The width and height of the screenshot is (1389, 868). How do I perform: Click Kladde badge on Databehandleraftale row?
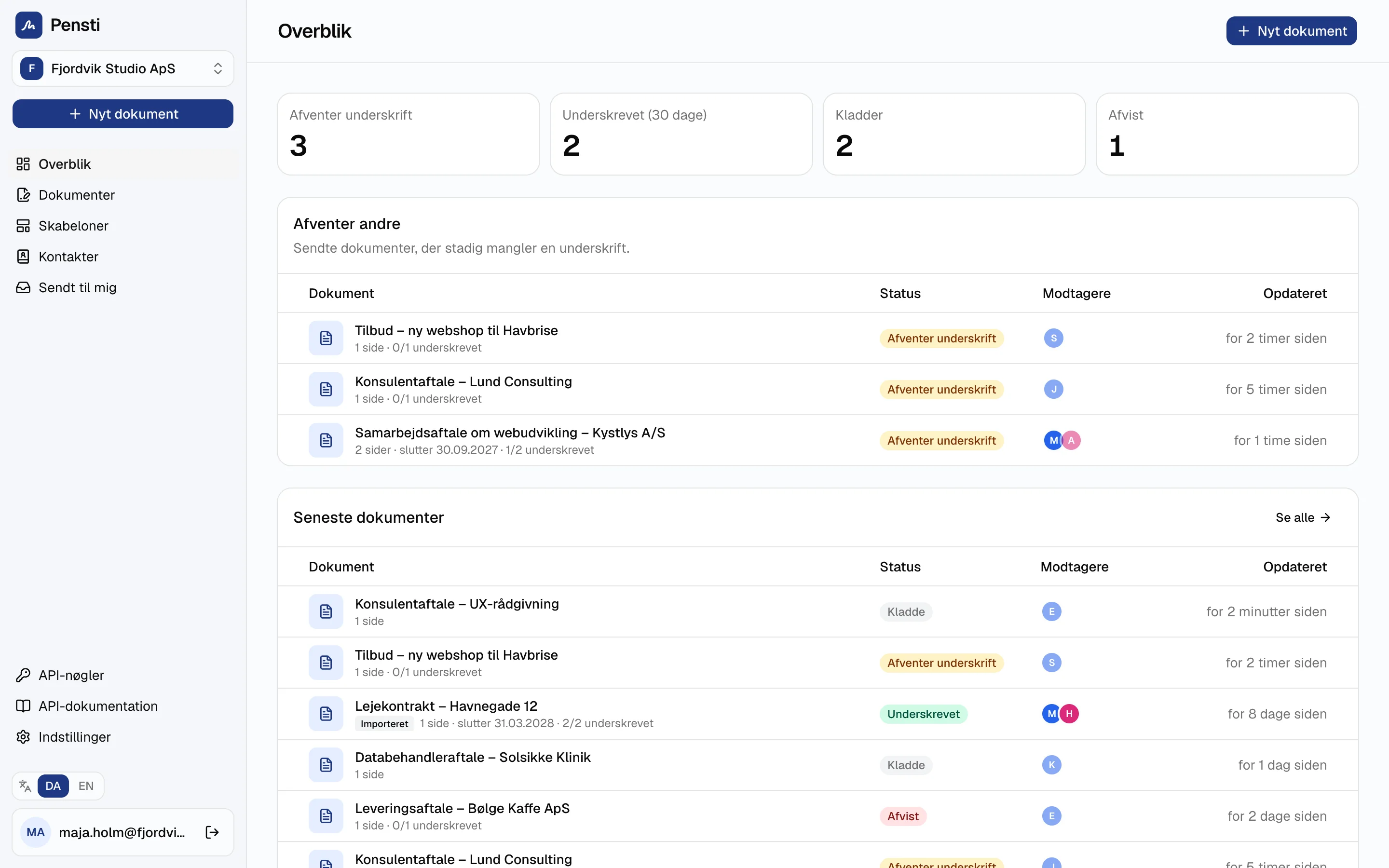click(906, 765)
